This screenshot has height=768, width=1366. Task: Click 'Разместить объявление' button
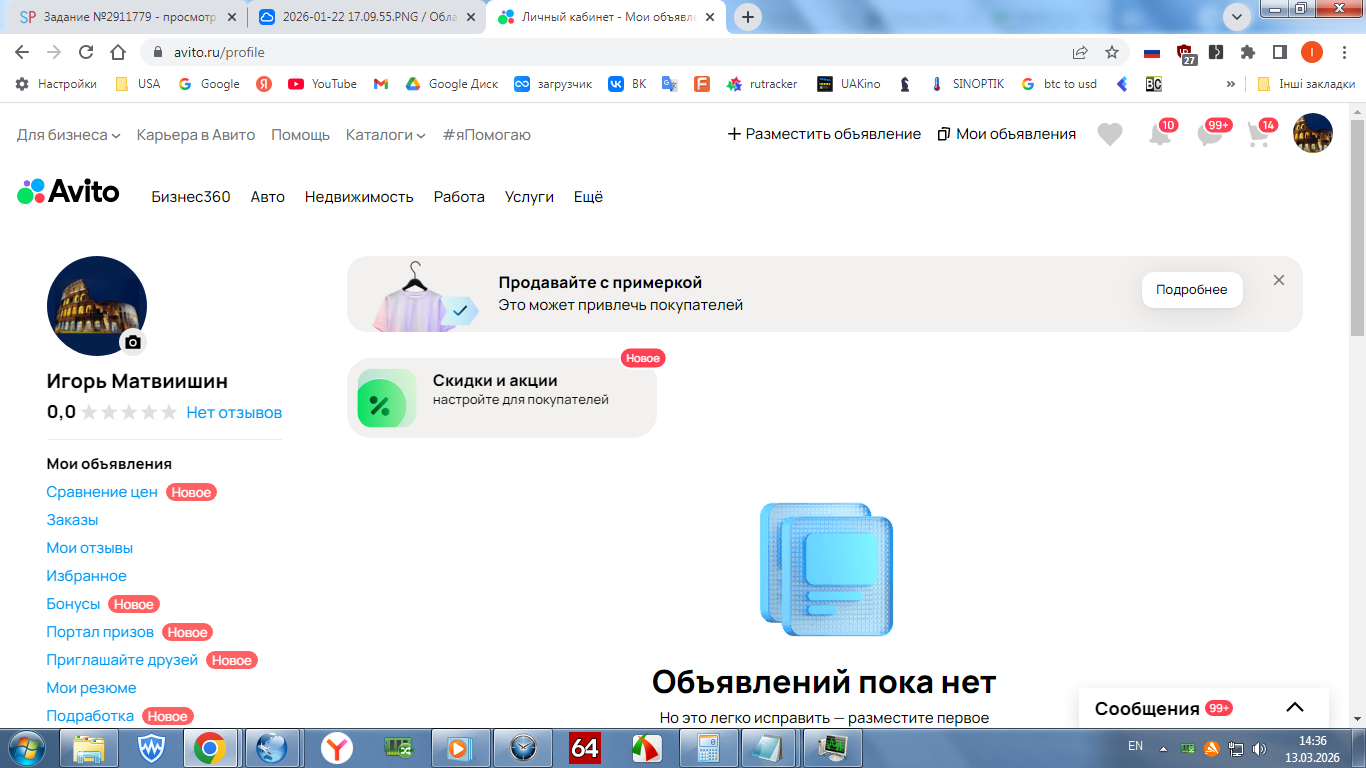pyautogui.click(x=824, y=134)
